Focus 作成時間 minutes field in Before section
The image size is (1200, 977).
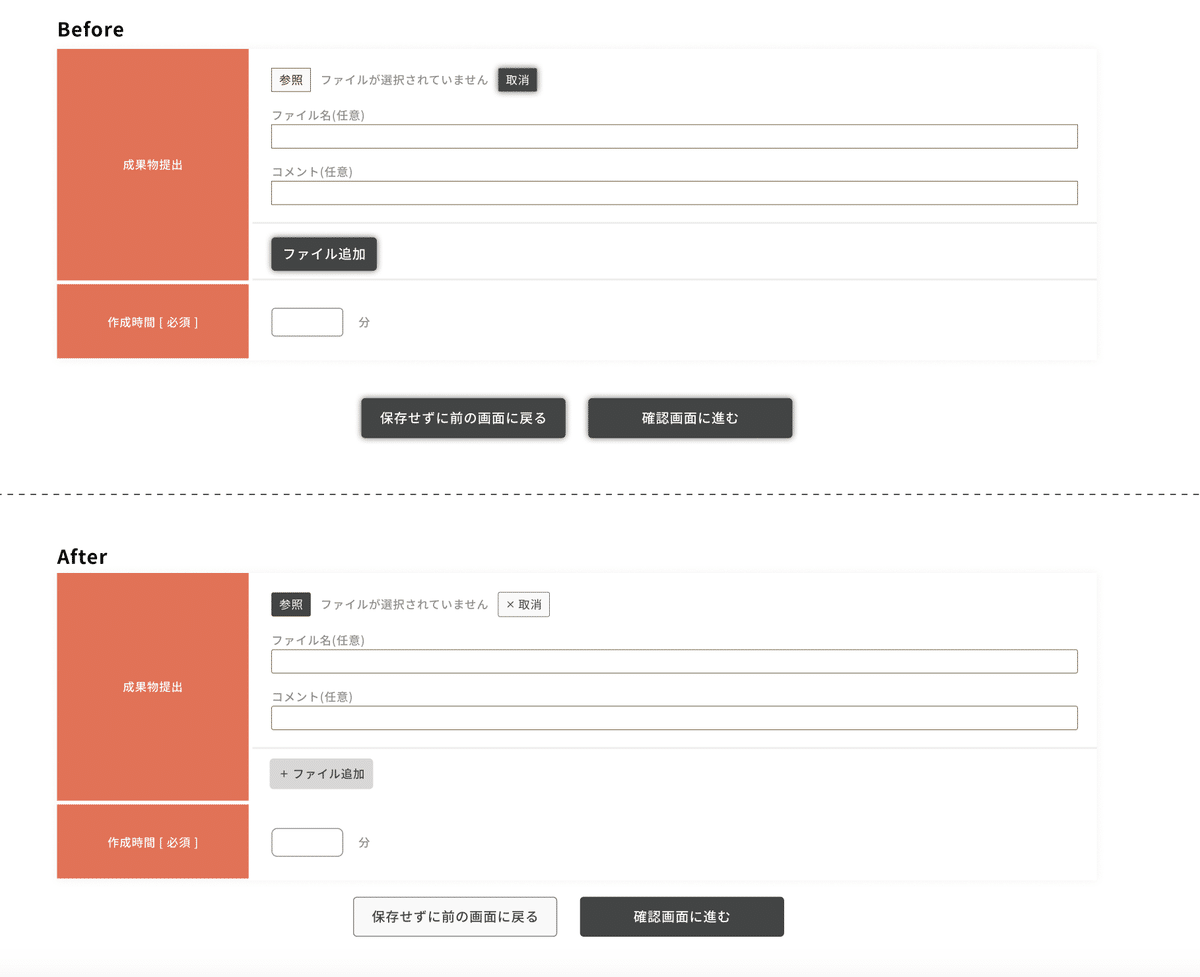pos(307,322)
